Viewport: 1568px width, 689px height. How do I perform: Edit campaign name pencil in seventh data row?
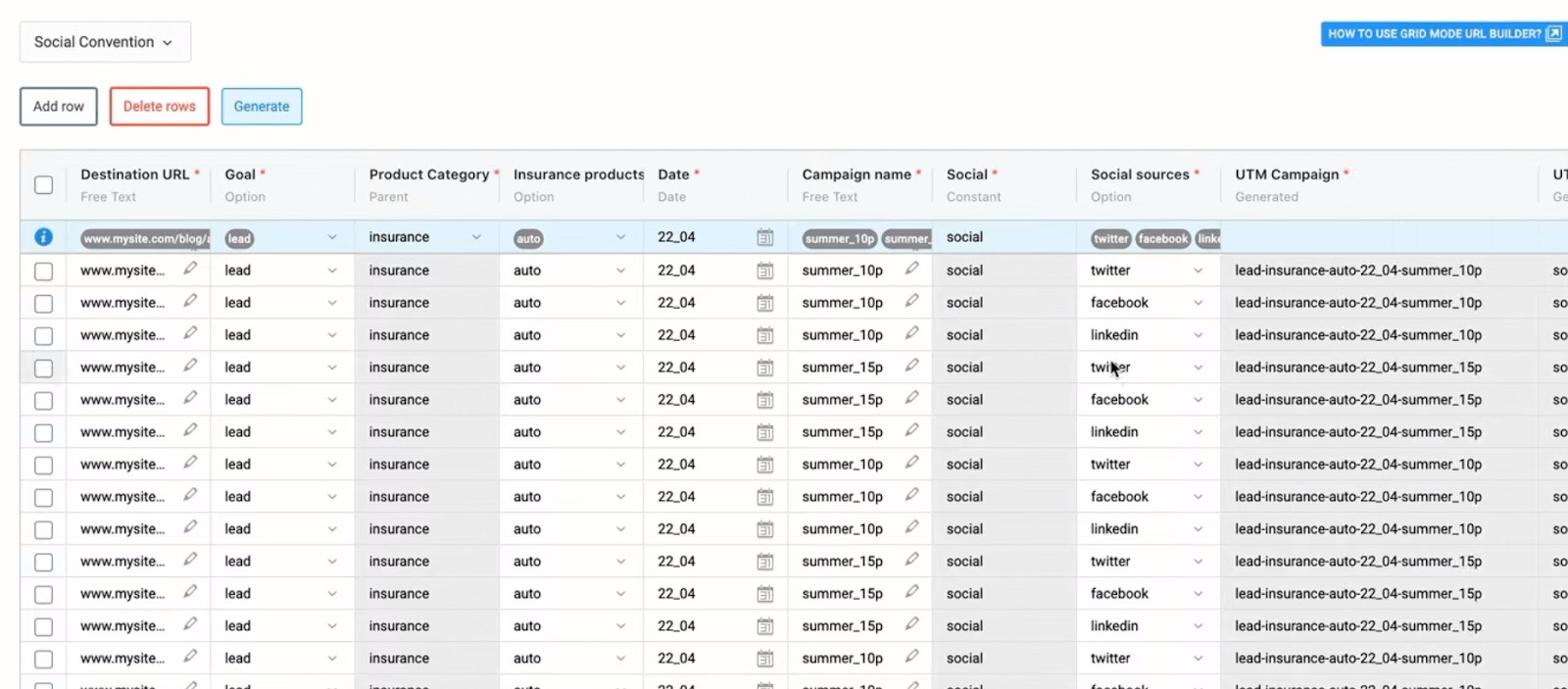(911, 463)
